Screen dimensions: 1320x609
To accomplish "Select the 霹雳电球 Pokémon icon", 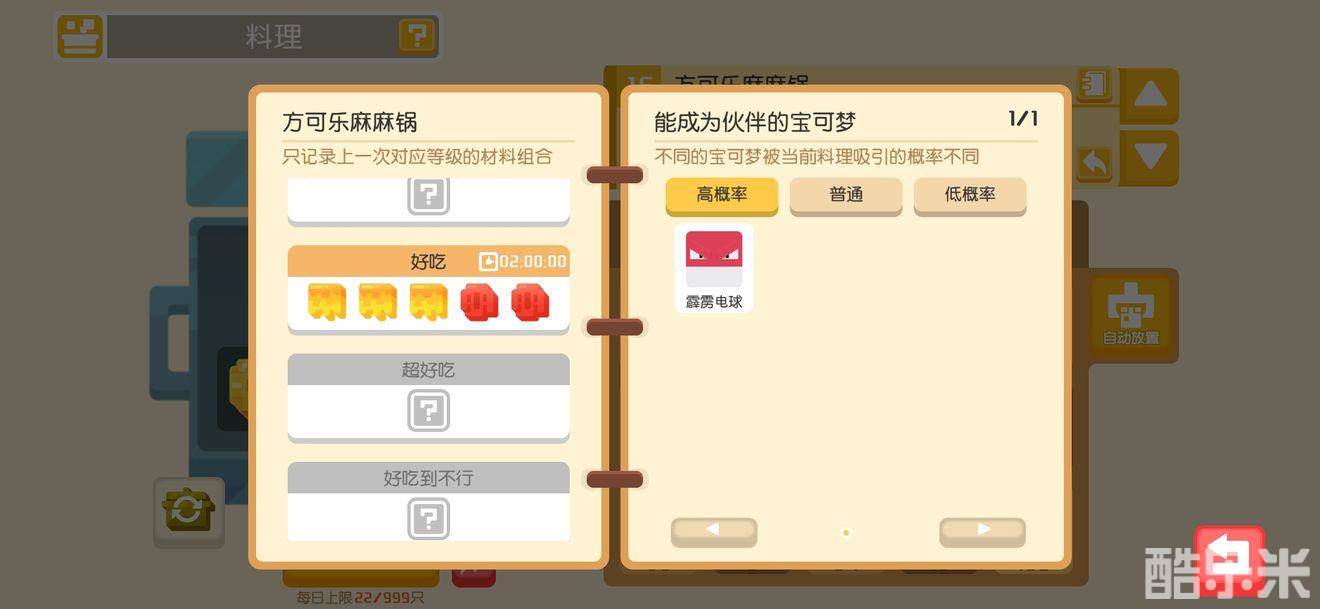I will pyautogui.click(x=714, y=268).
